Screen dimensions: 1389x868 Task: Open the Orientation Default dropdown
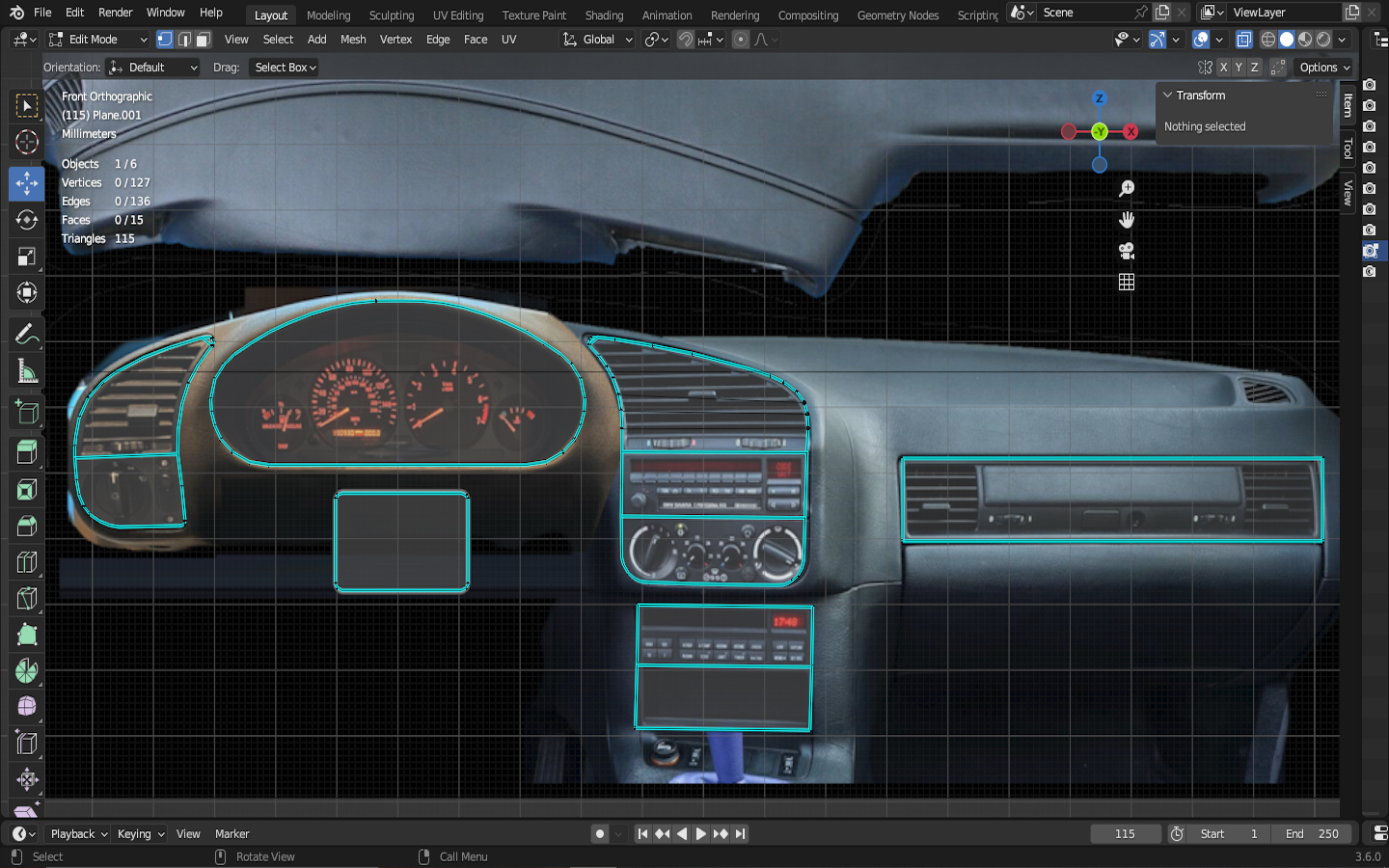[152, 68]
